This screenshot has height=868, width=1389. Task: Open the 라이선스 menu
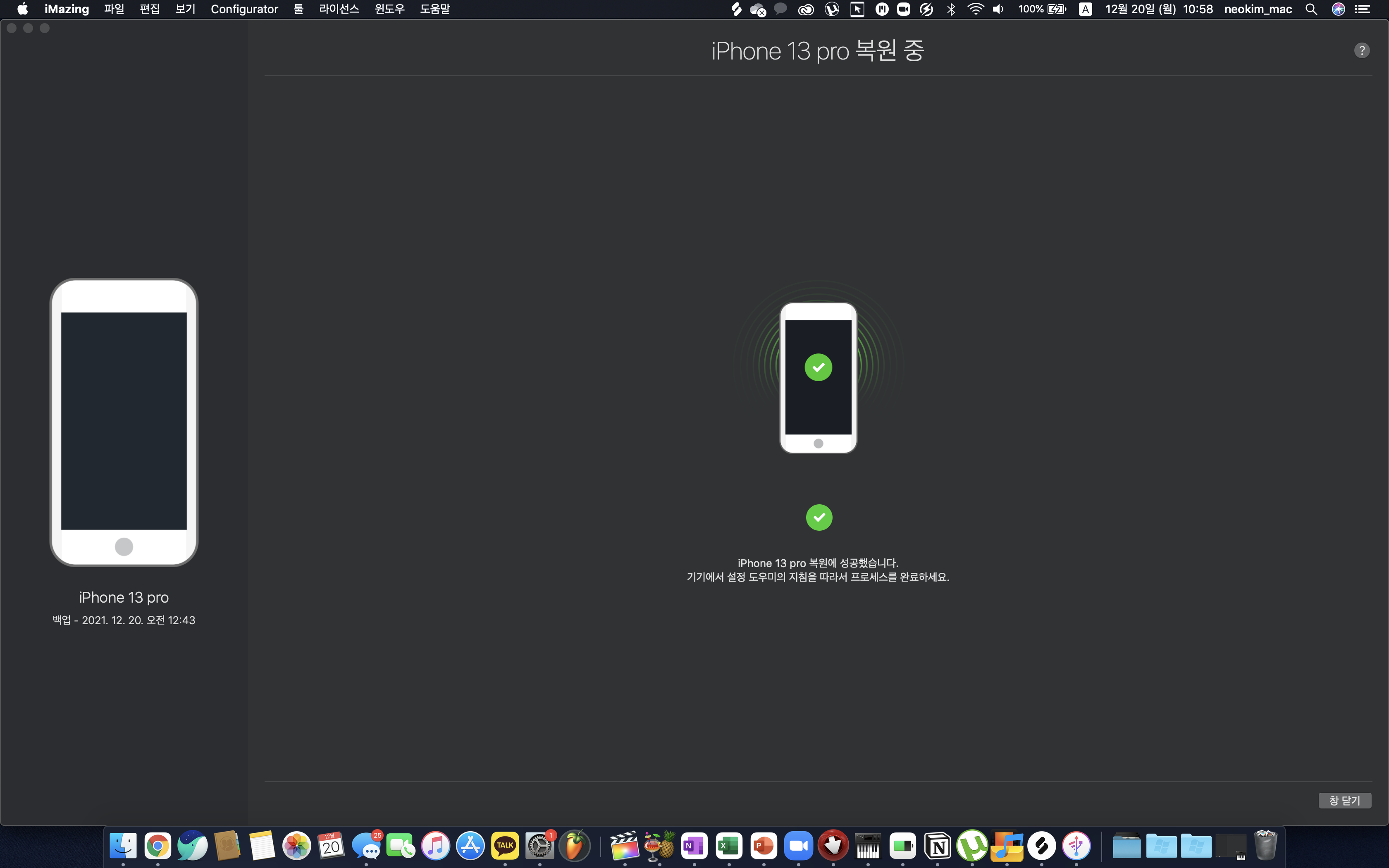[x=339, y=9]
